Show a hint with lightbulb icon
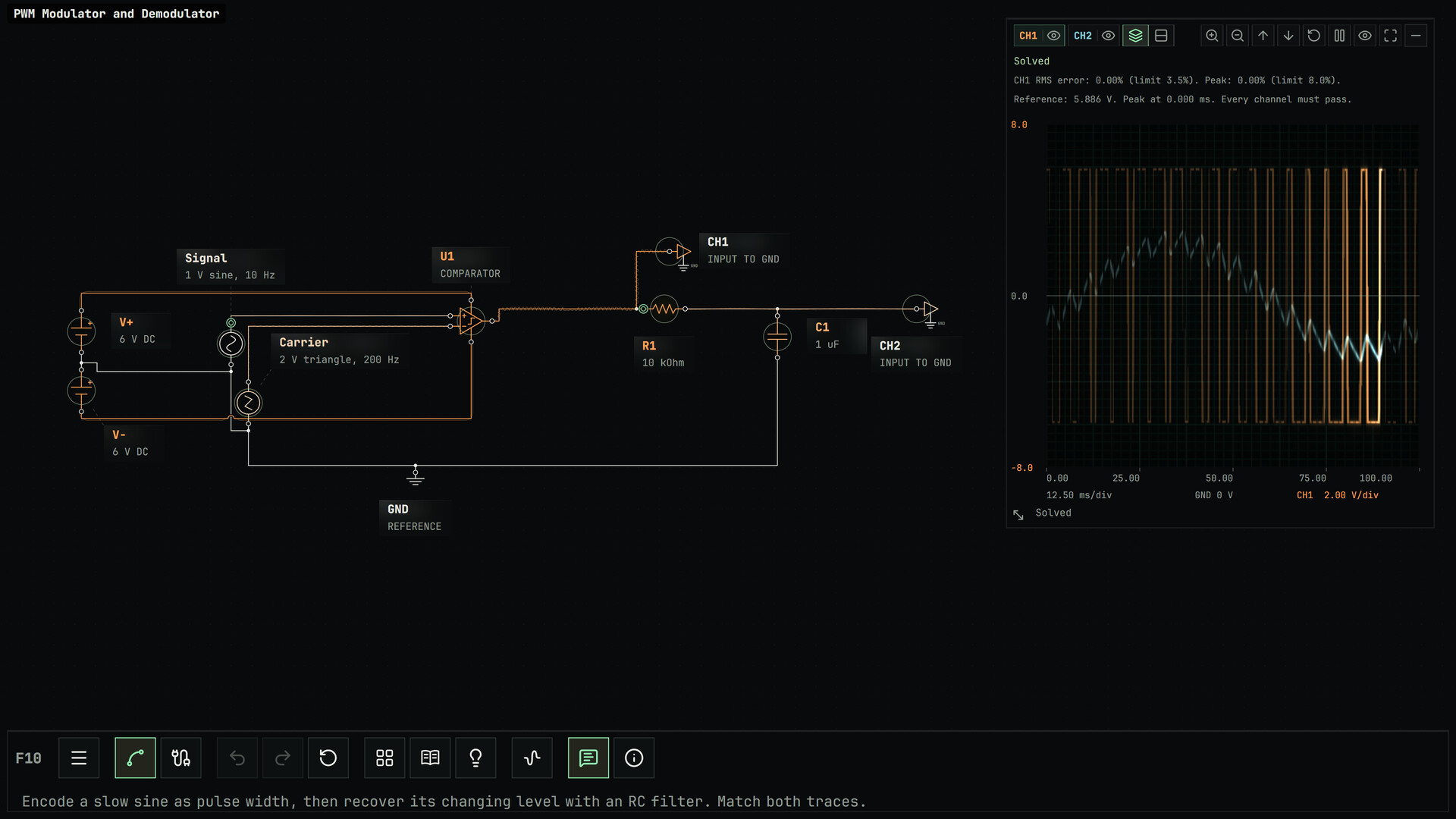This screenshot has height=819, width=1456. click(x=475, y=758)
